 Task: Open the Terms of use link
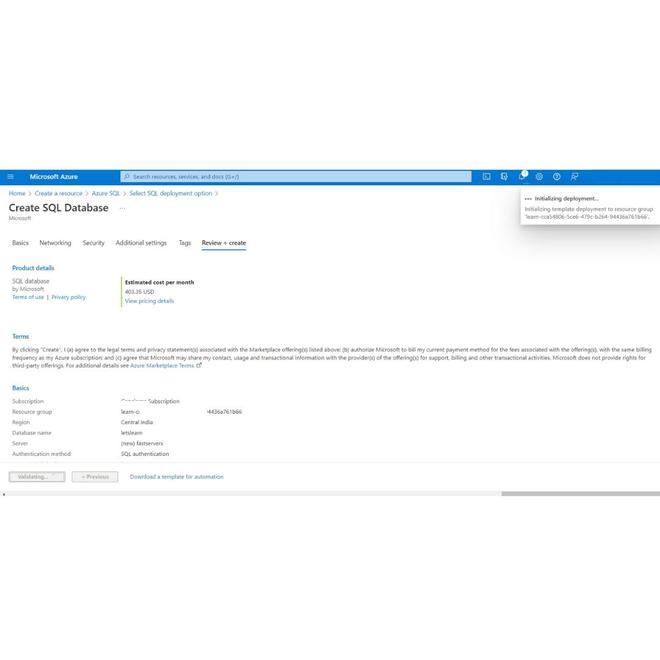(x=28, y=297)
